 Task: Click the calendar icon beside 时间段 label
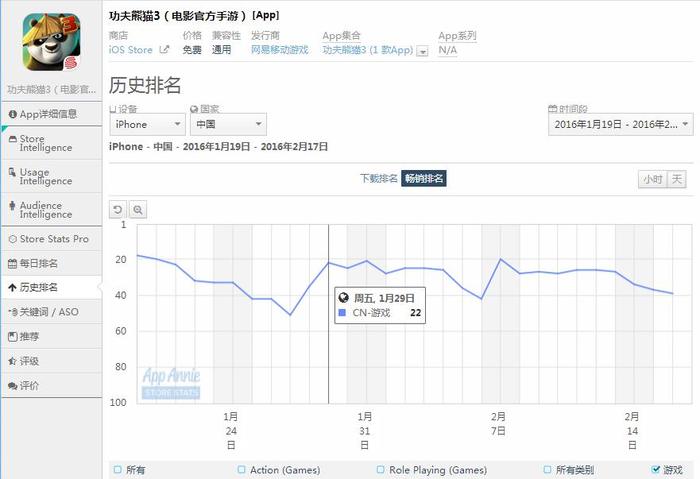pos(553,108)
